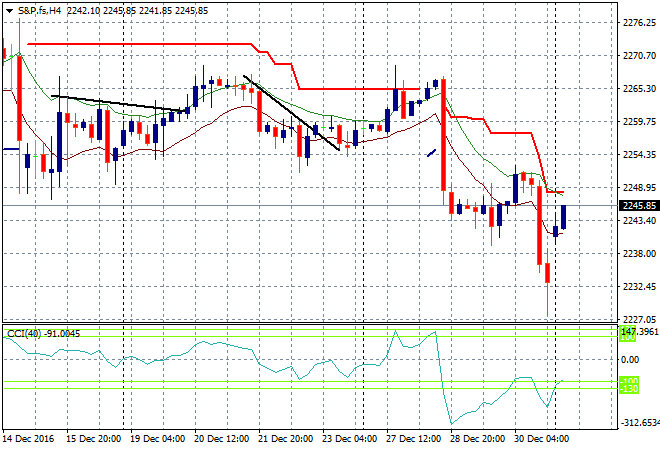Image resolution: width=660 pixels, height=450 pixels.
Task: Click the price scale label 2232.45
Action: pos(639,286)
